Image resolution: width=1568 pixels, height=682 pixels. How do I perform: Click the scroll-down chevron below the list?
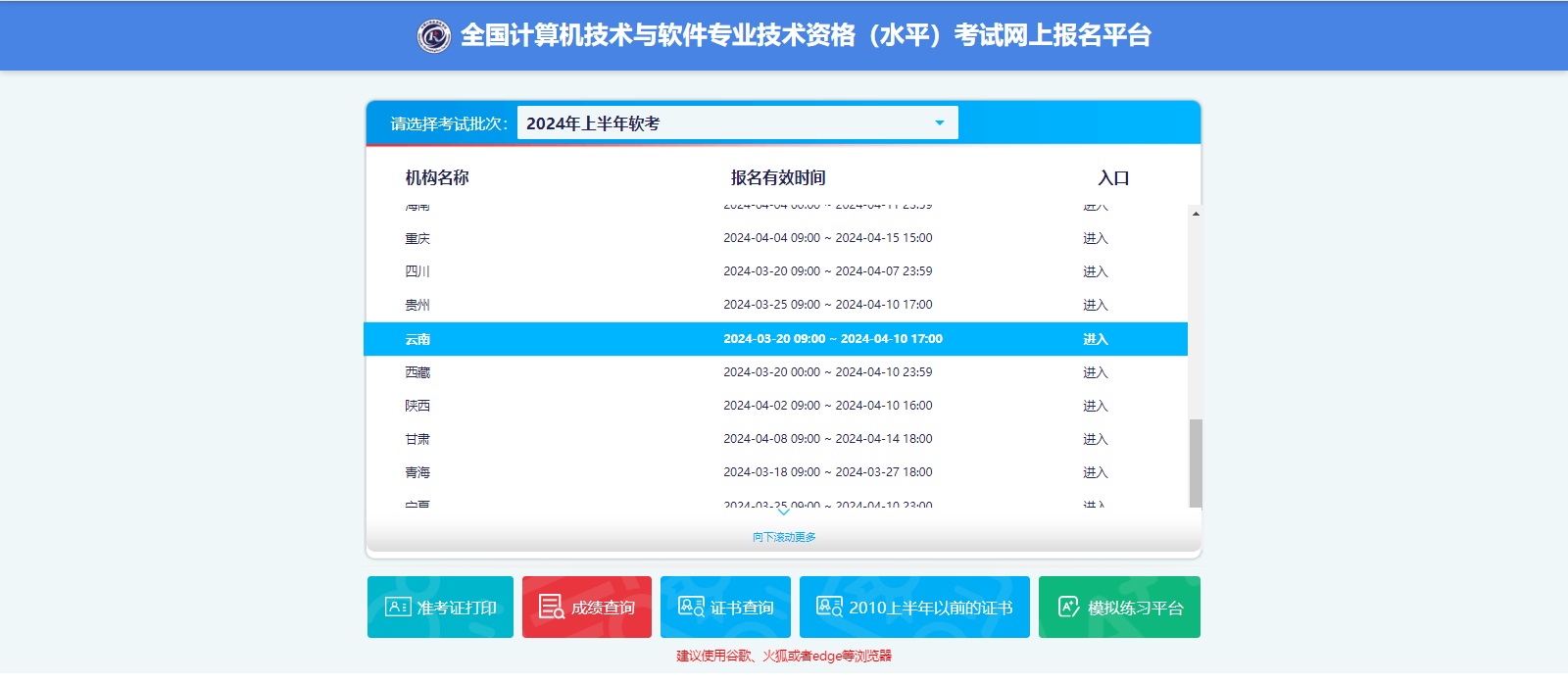(783, 511)
